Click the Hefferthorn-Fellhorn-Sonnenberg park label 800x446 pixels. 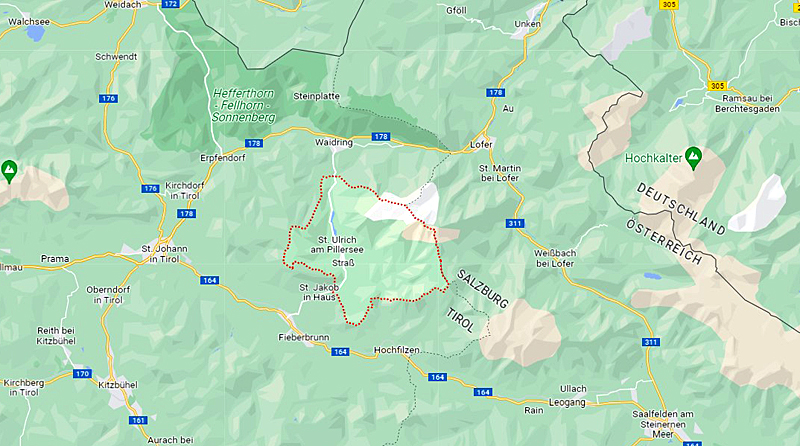[243, 106]
